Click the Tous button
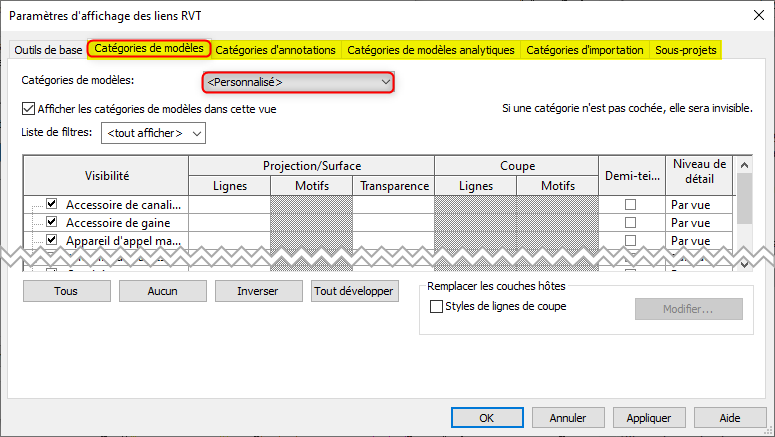 pos(66,291)
